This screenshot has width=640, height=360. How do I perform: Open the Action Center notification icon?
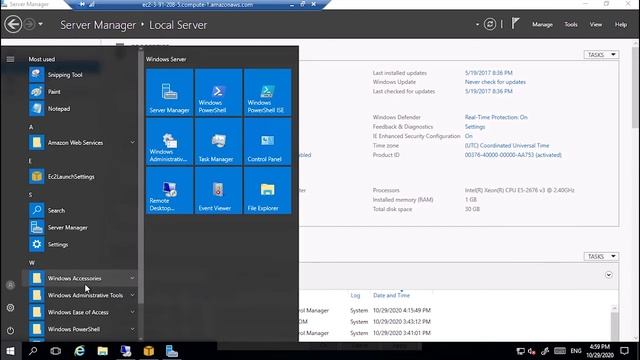(x=624, y=351)
